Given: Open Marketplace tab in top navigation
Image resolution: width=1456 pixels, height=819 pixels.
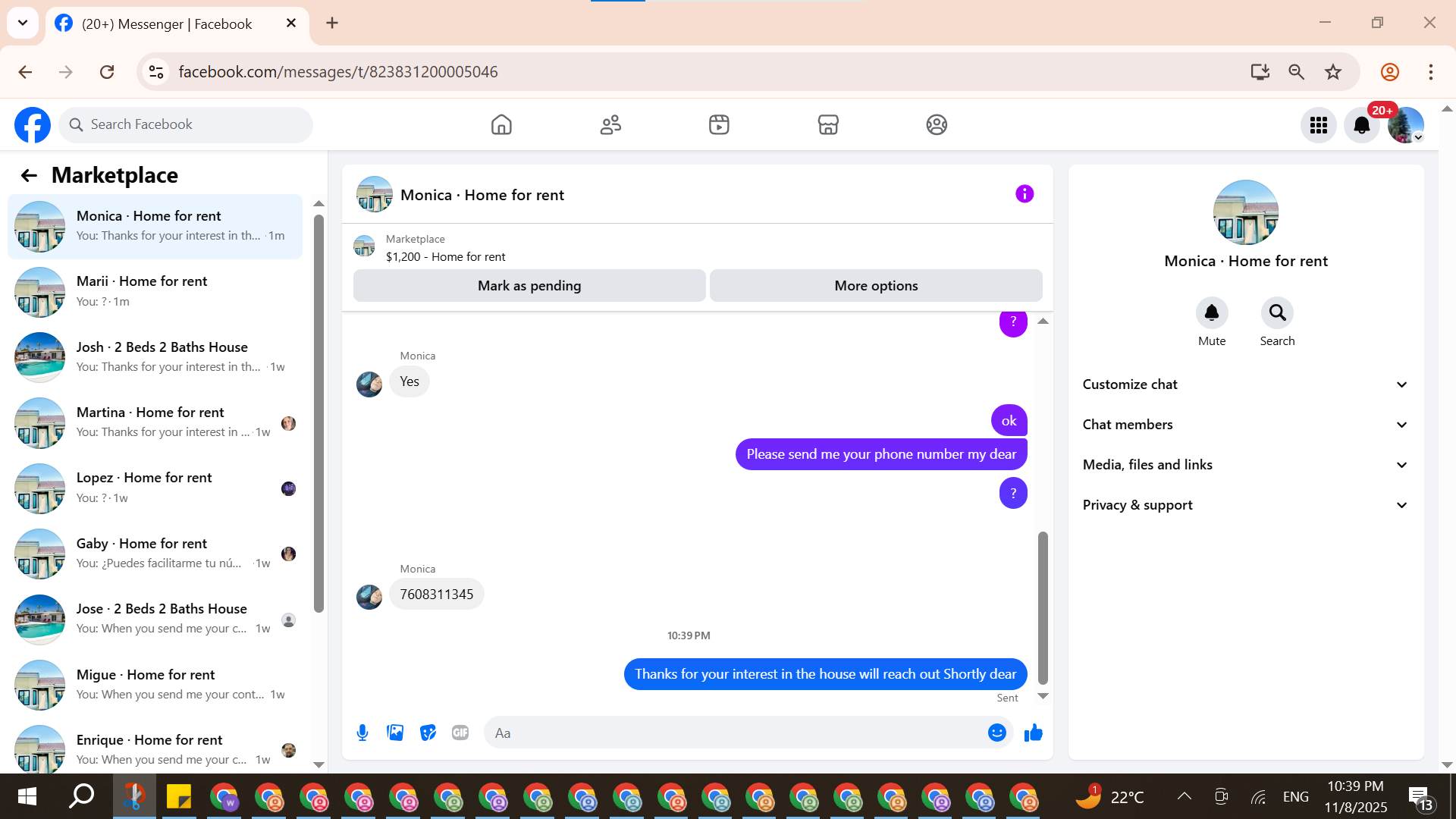Looking at the screenshot, I should pyautogui.click(x=828, y=125).
